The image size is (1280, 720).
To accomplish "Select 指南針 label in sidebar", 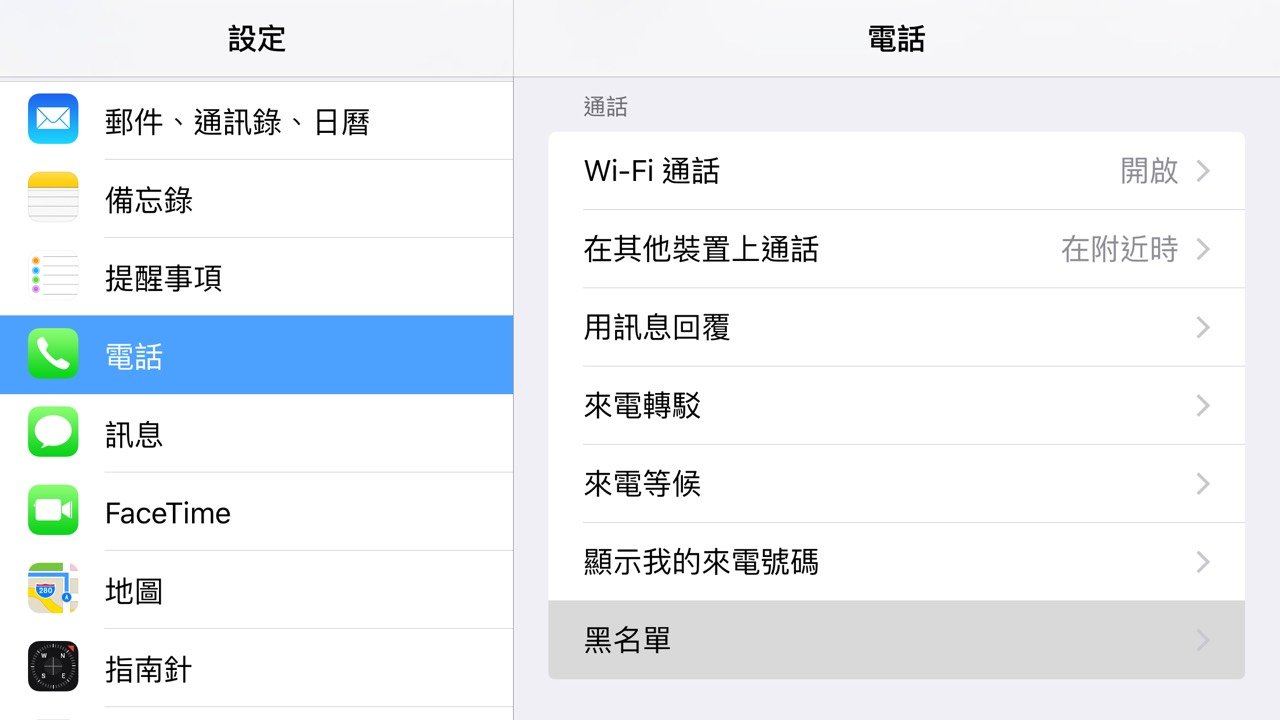I will pos(148,669).
